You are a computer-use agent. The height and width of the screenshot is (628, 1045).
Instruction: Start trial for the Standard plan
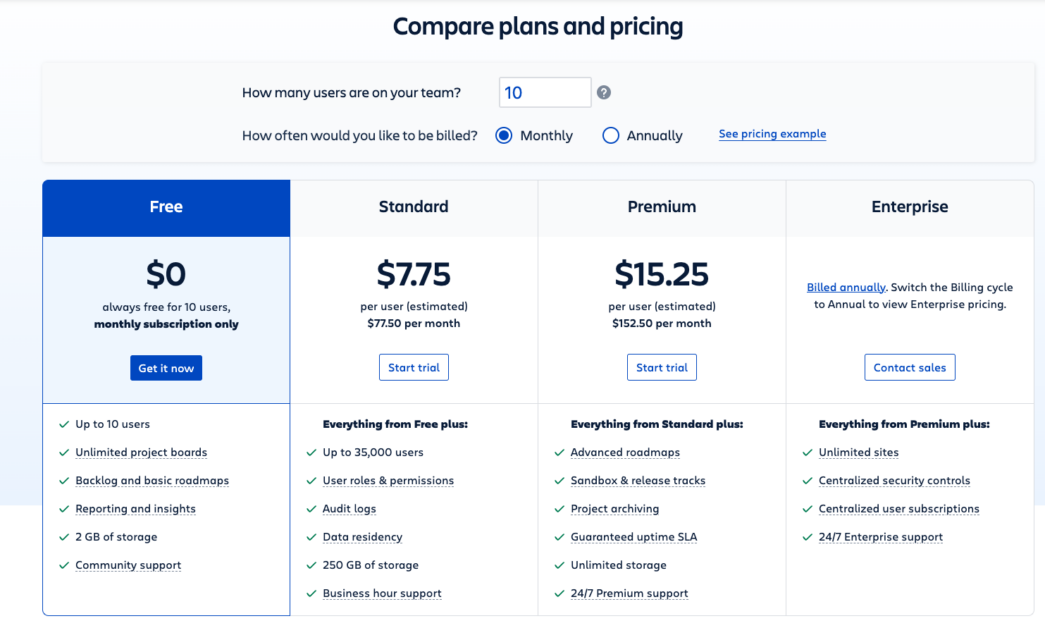click(x=413, y=367)
